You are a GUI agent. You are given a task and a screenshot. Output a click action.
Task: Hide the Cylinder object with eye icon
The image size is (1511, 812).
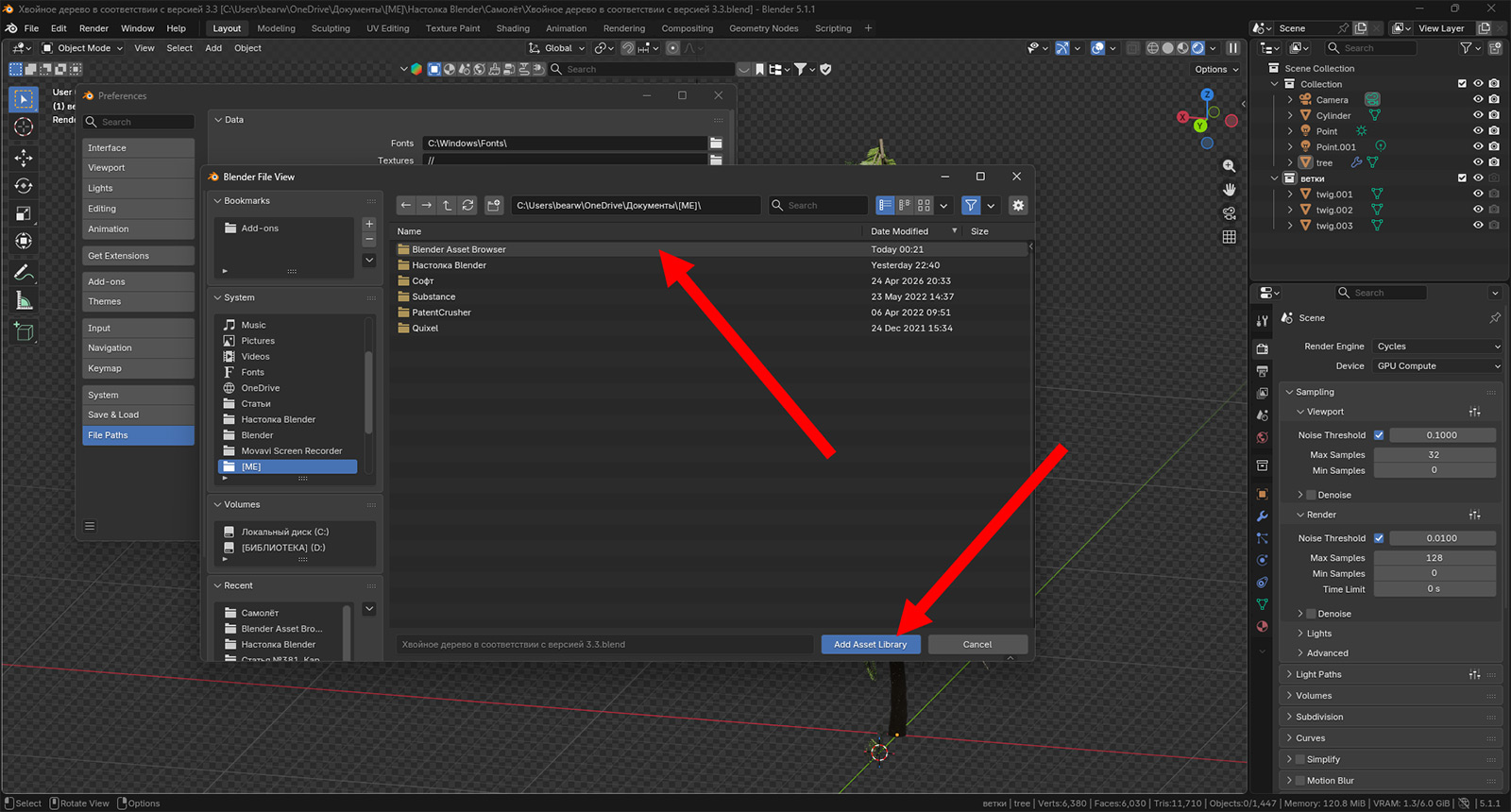pyautogui.click(x=1478, y=115)
